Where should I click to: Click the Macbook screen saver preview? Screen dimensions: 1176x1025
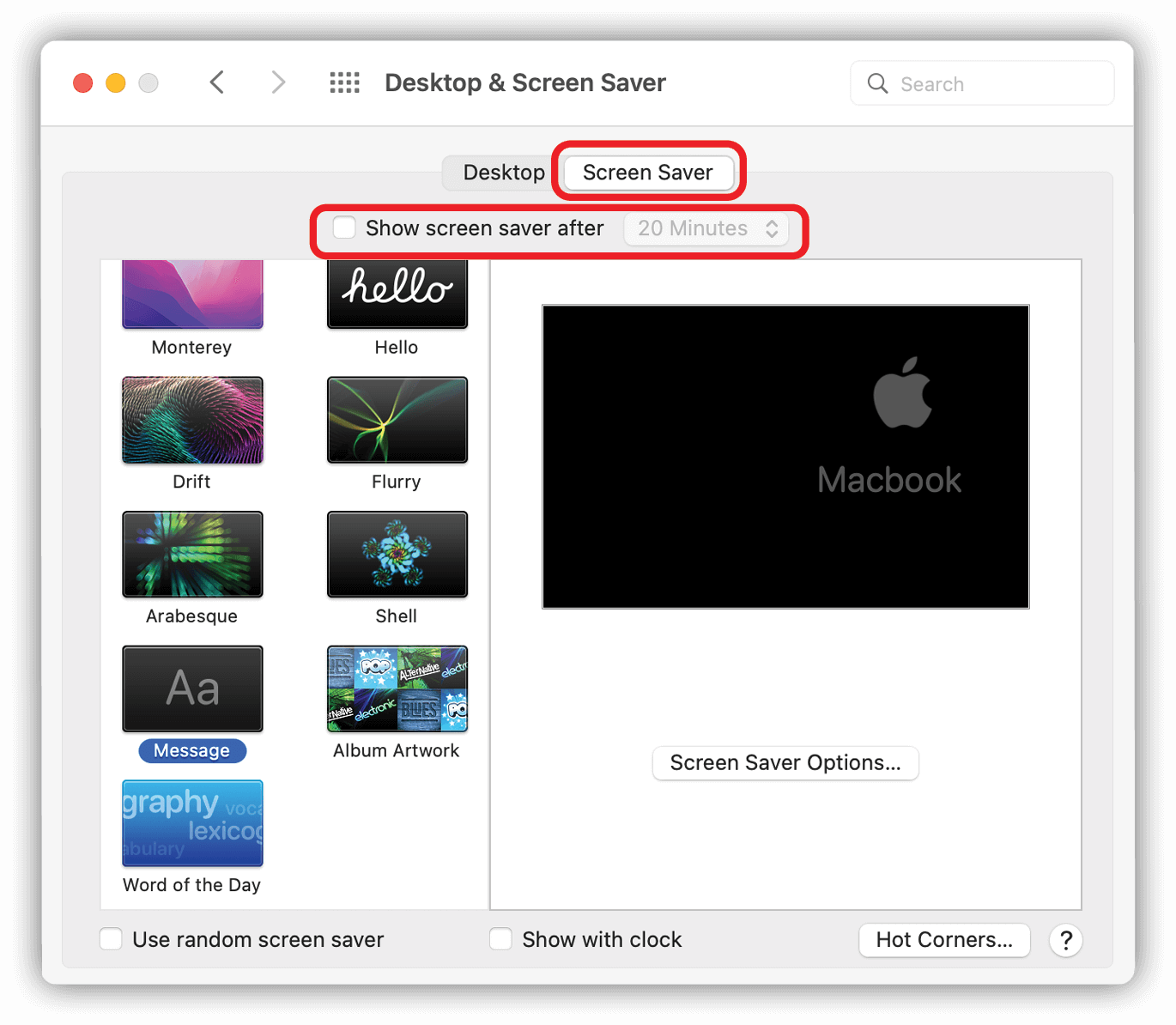coord(785,457)
